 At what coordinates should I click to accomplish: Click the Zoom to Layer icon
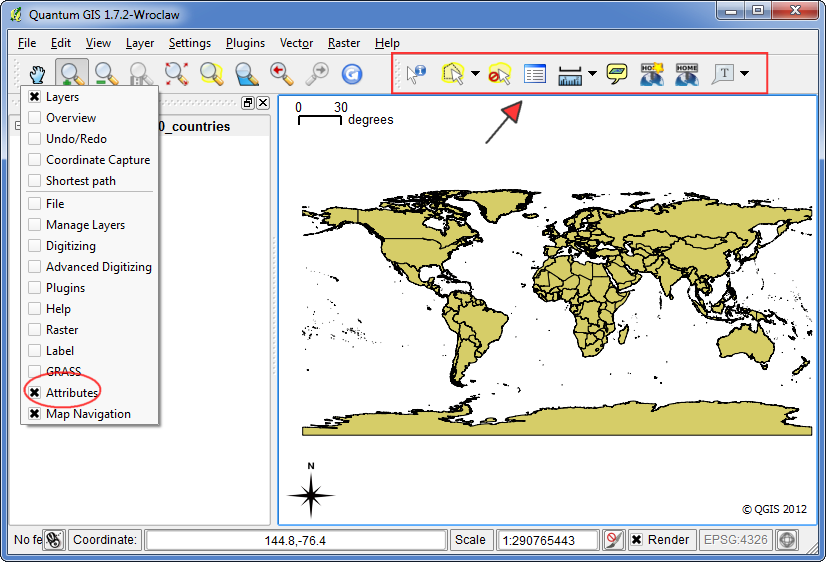[246, 74]
